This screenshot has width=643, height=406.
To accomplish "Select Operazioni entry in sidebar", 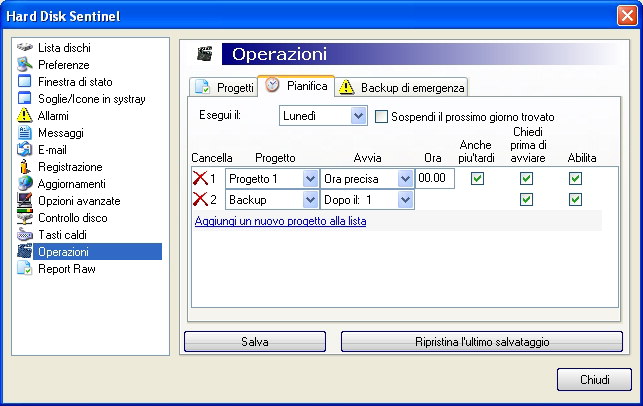I will tap(97, 252).
